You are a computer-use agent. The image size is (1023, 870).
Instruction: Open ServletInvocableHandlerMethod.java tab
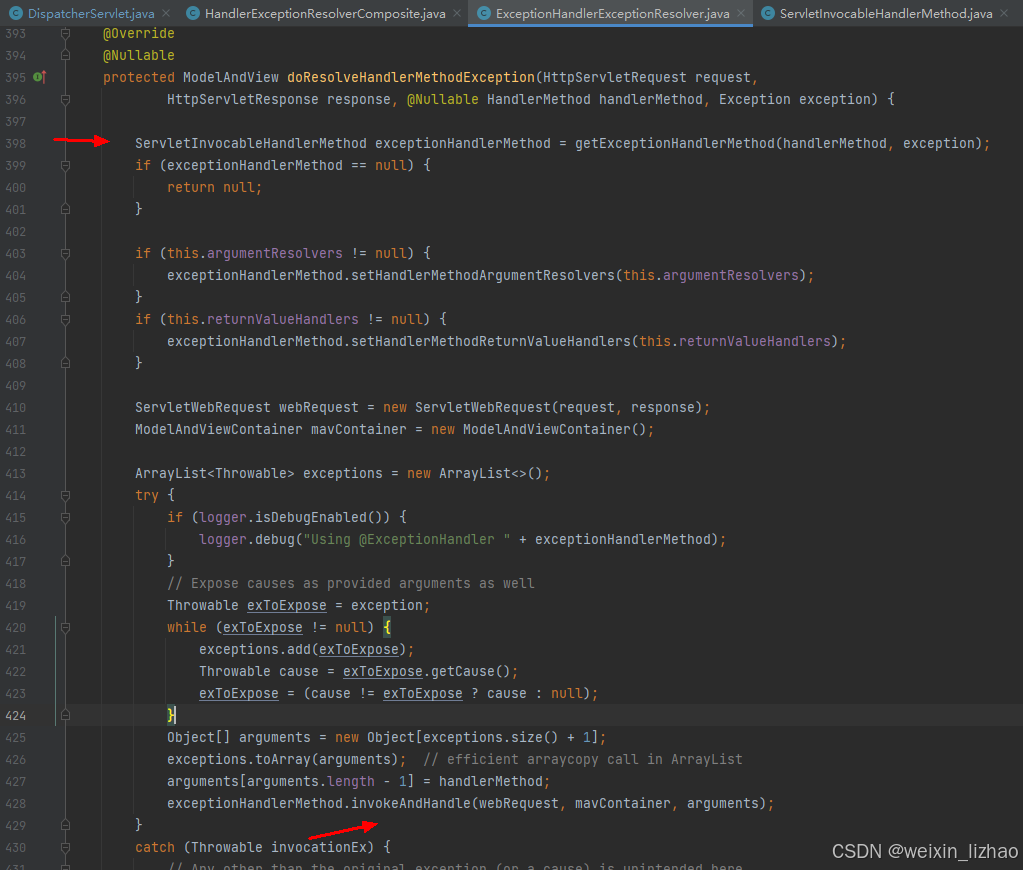pyautogui.click(x=886, y=13)
